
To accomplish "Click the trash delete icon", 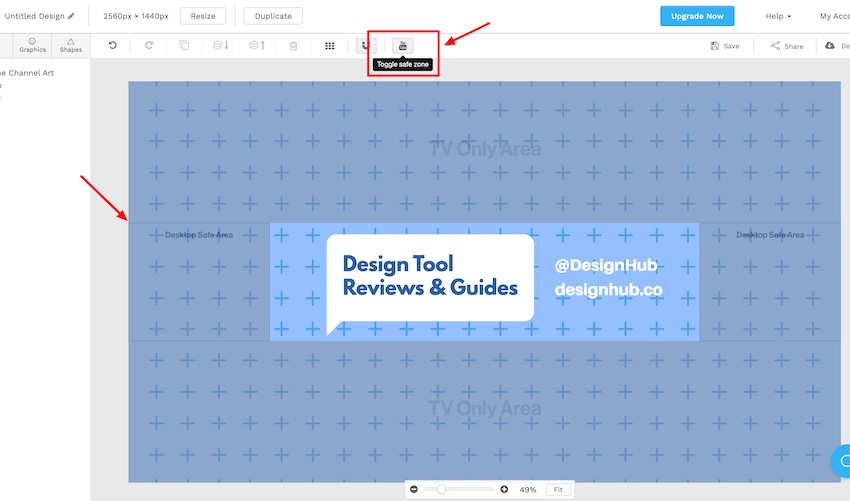I will (x=293, y=46).
